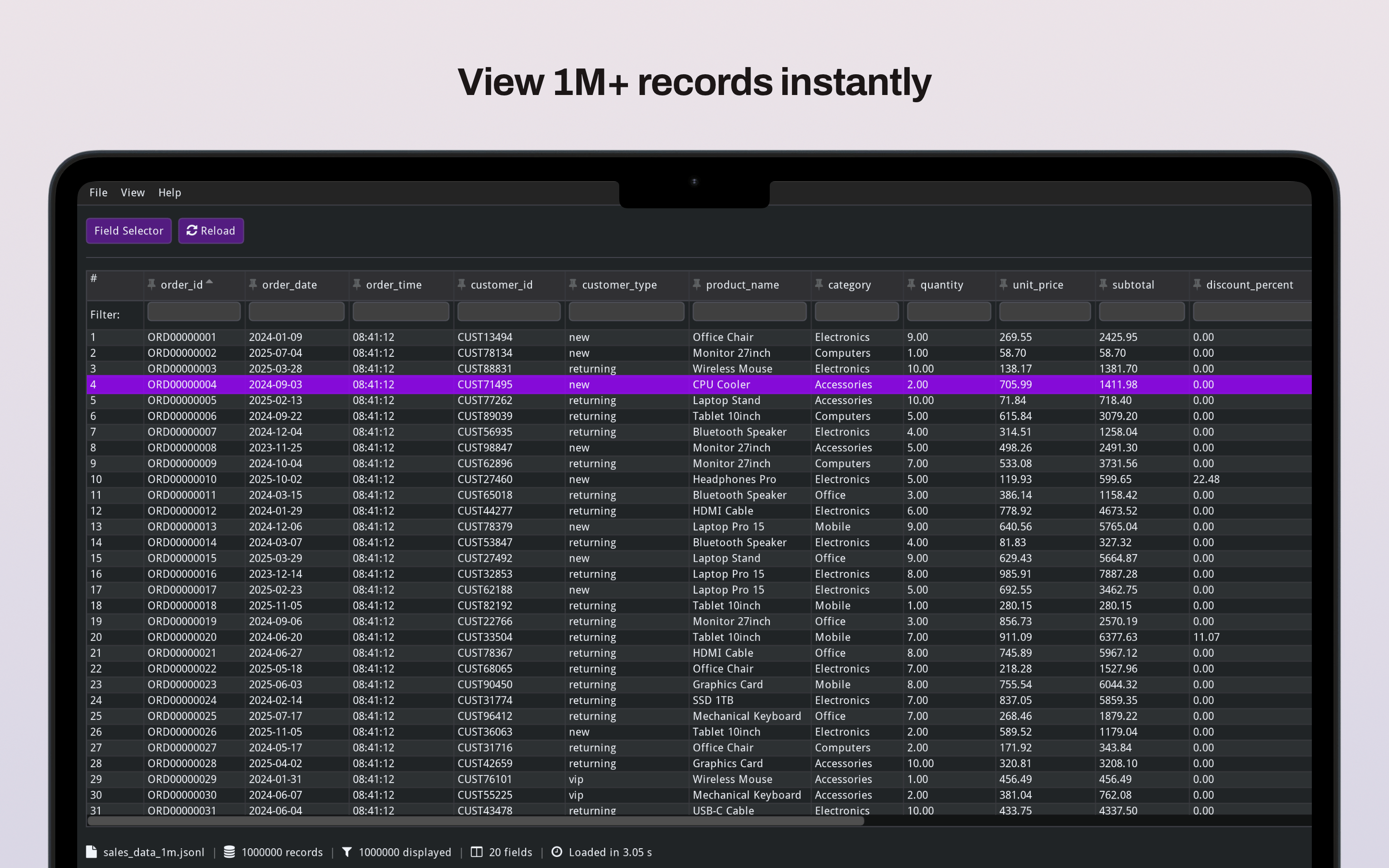
Task: Click the columns icon next to 20 fields
Action: [477, 852]
